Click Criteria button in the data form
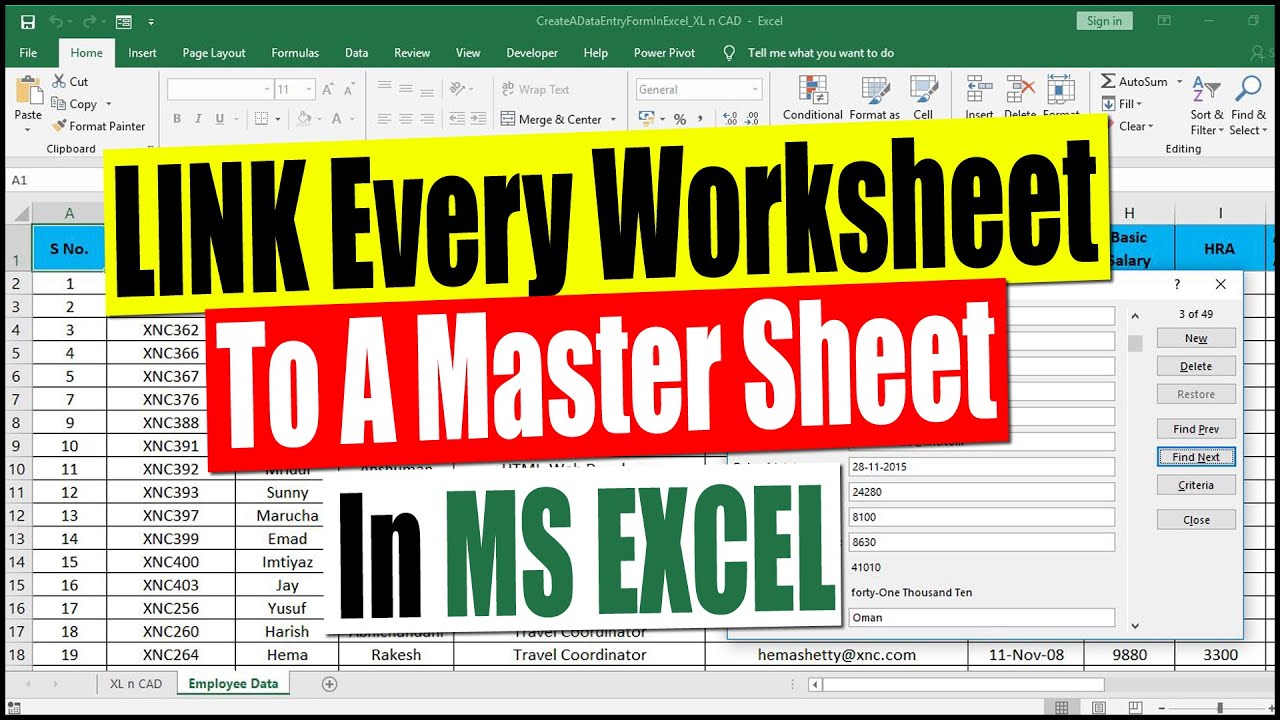 (x=1196, y=485)
